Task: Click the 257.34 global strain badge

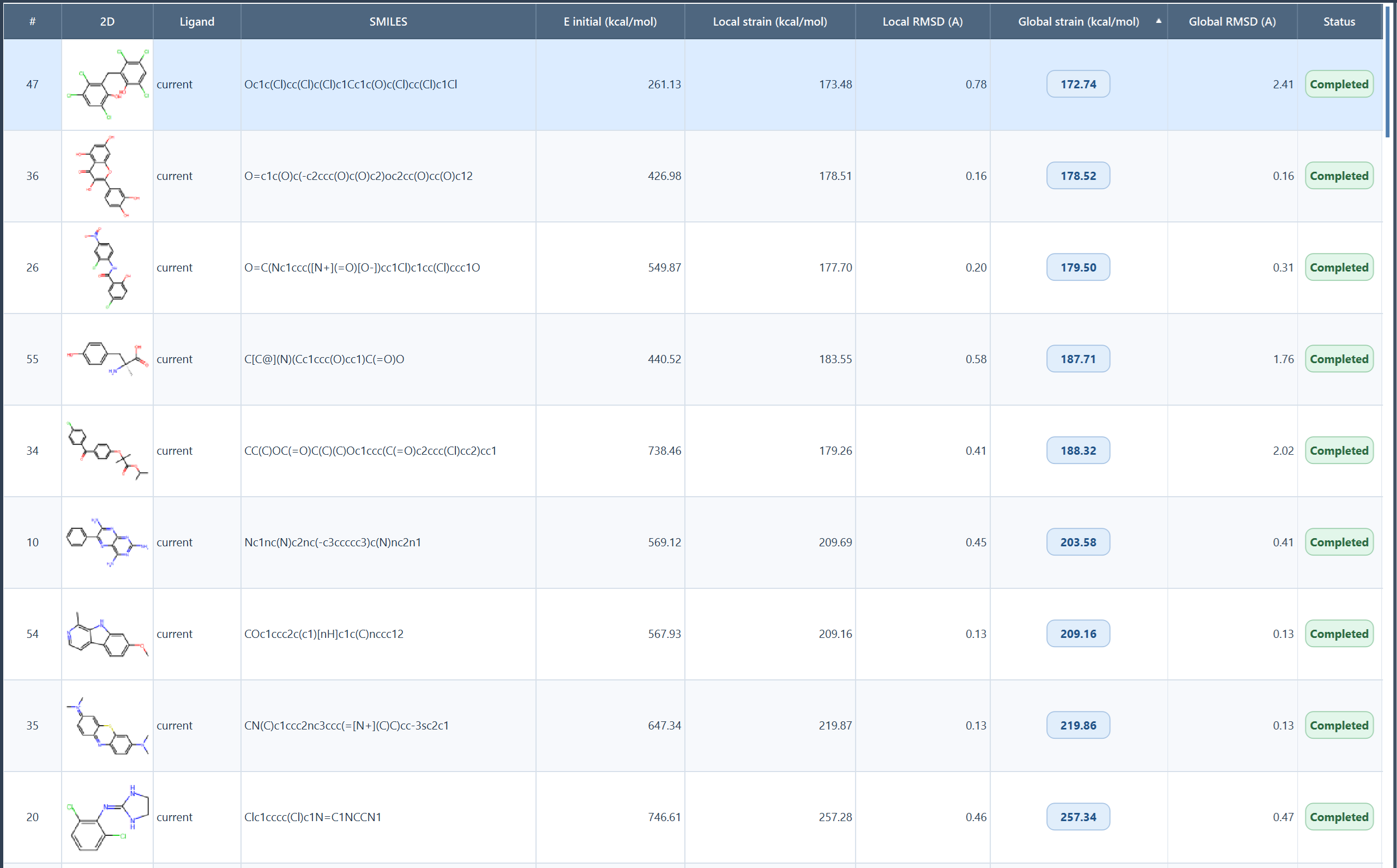Action: [x=1077, y=817]
